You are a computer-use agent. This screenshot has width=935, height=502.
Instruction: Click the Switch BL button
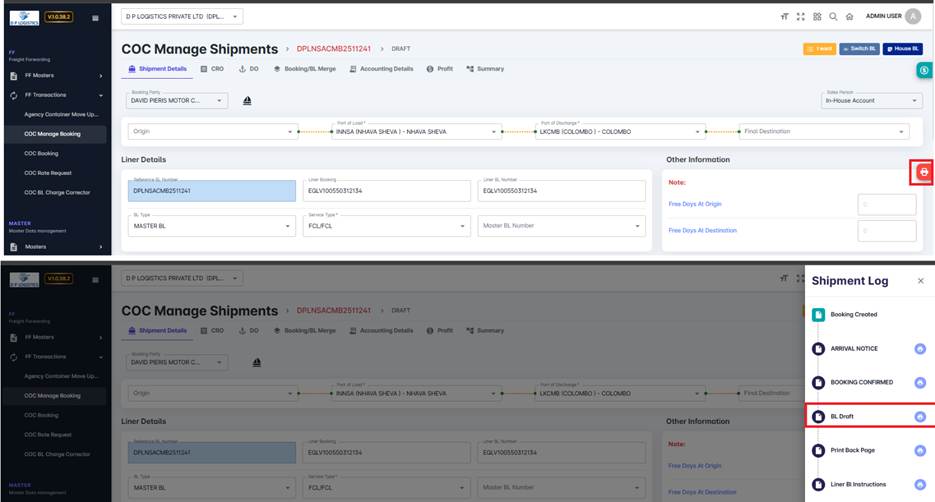(x=859, y=48)
